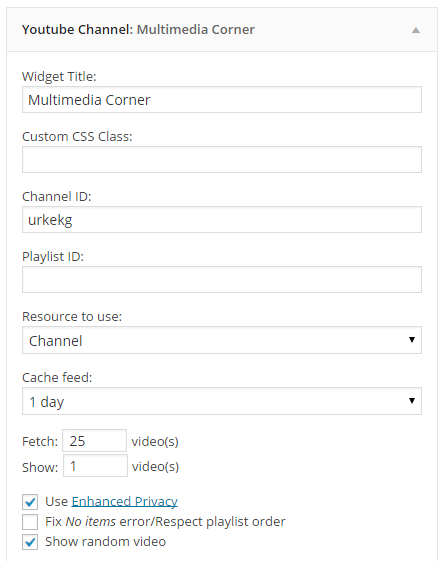Screen dimensions: 444x561
Task: Click the Cache feed dropdown arrow
Action: coord(412,400)
